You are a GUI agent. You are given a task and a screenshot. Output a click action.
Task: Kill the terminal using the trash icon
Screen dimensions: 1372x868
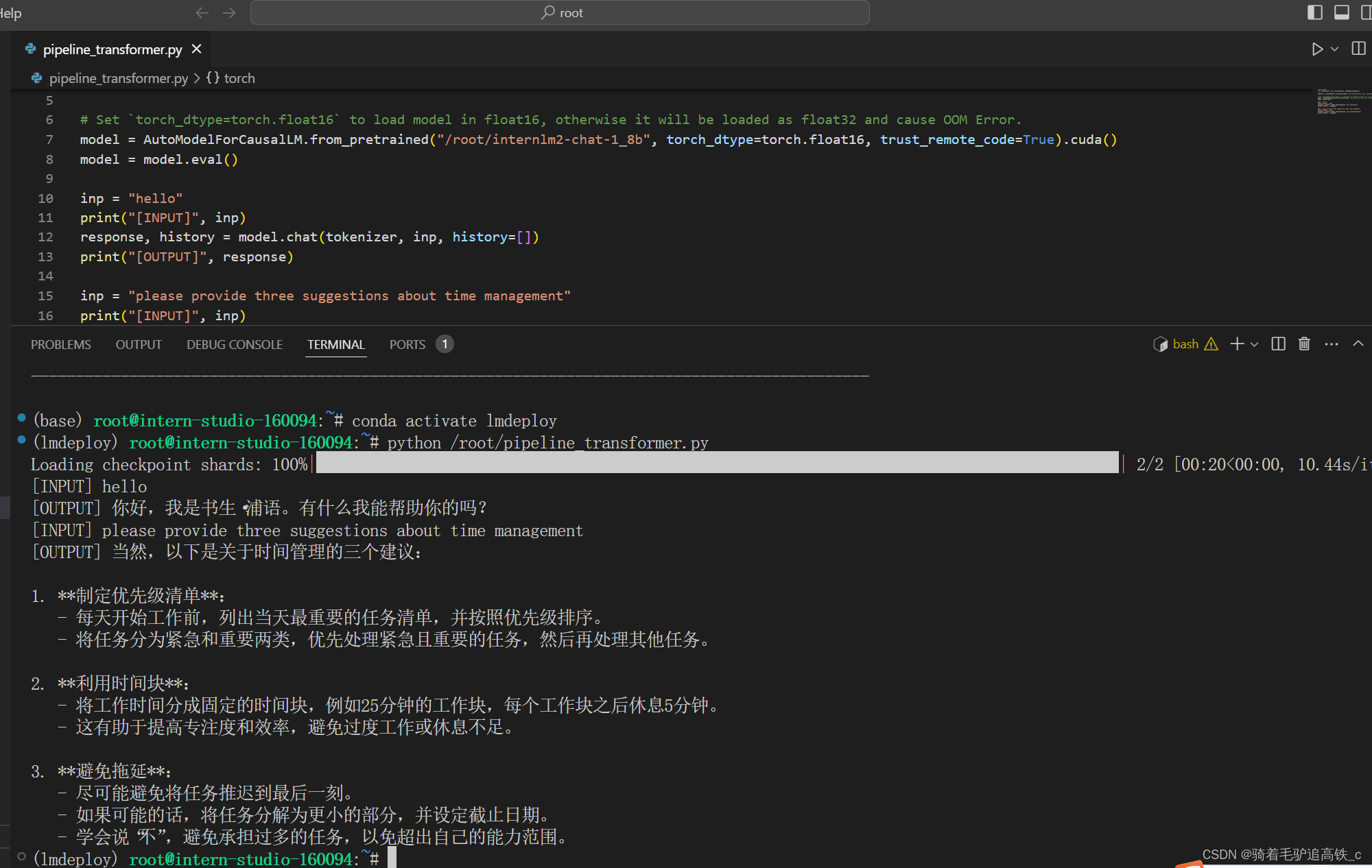point(1303,344)
